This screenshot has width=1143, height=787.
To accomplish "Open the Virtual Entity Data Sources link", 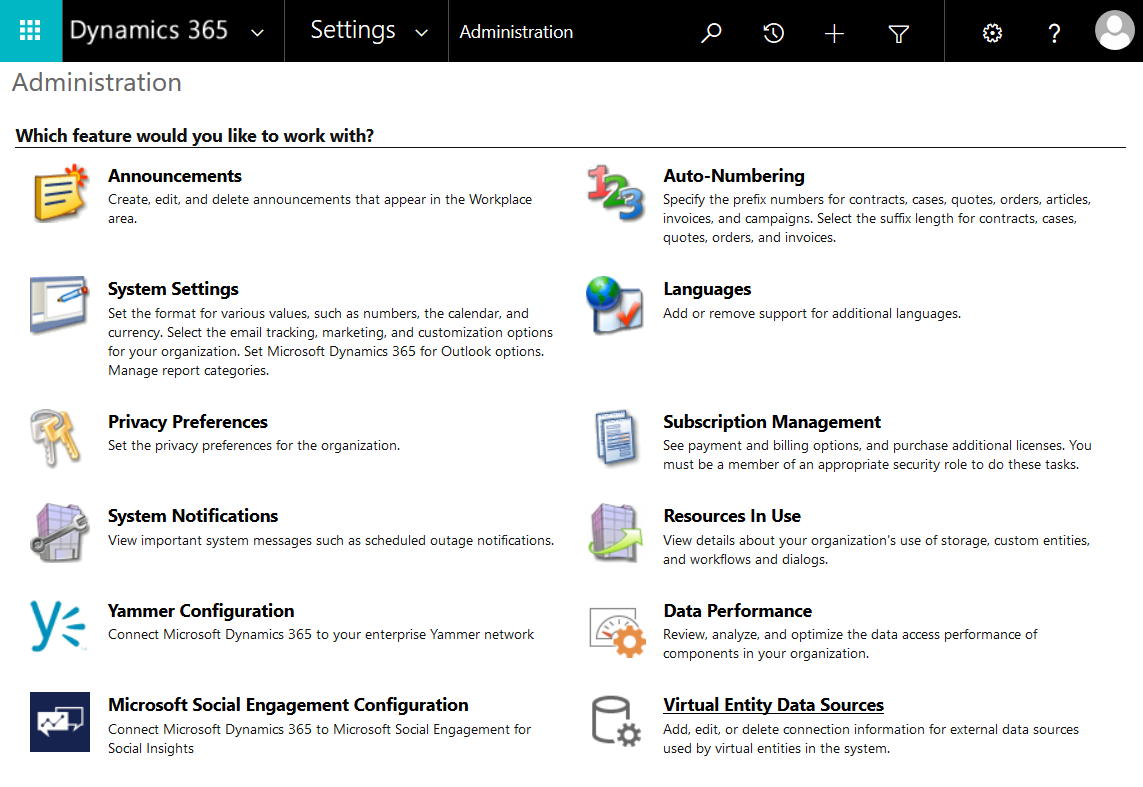I will [773, 705].
